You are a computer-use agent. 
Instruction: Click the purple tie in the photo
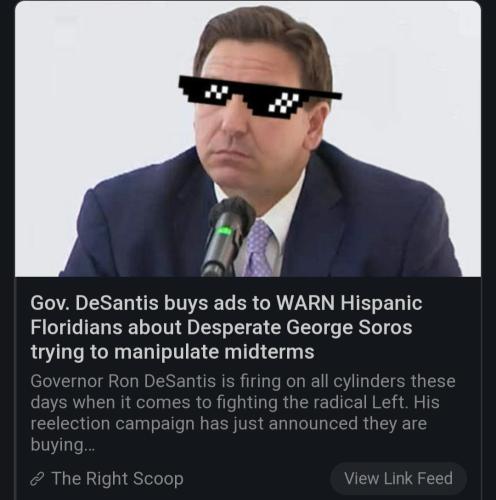[x=258, y=248]
